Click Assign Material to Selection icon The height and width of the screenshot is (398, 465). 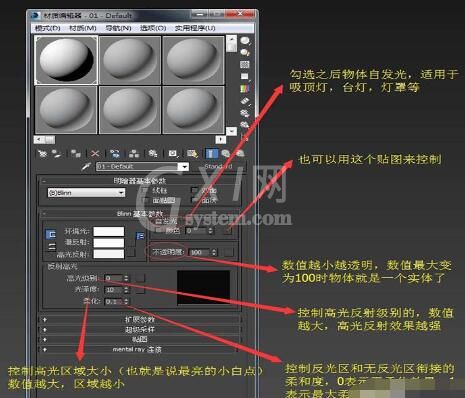point(76,154)
